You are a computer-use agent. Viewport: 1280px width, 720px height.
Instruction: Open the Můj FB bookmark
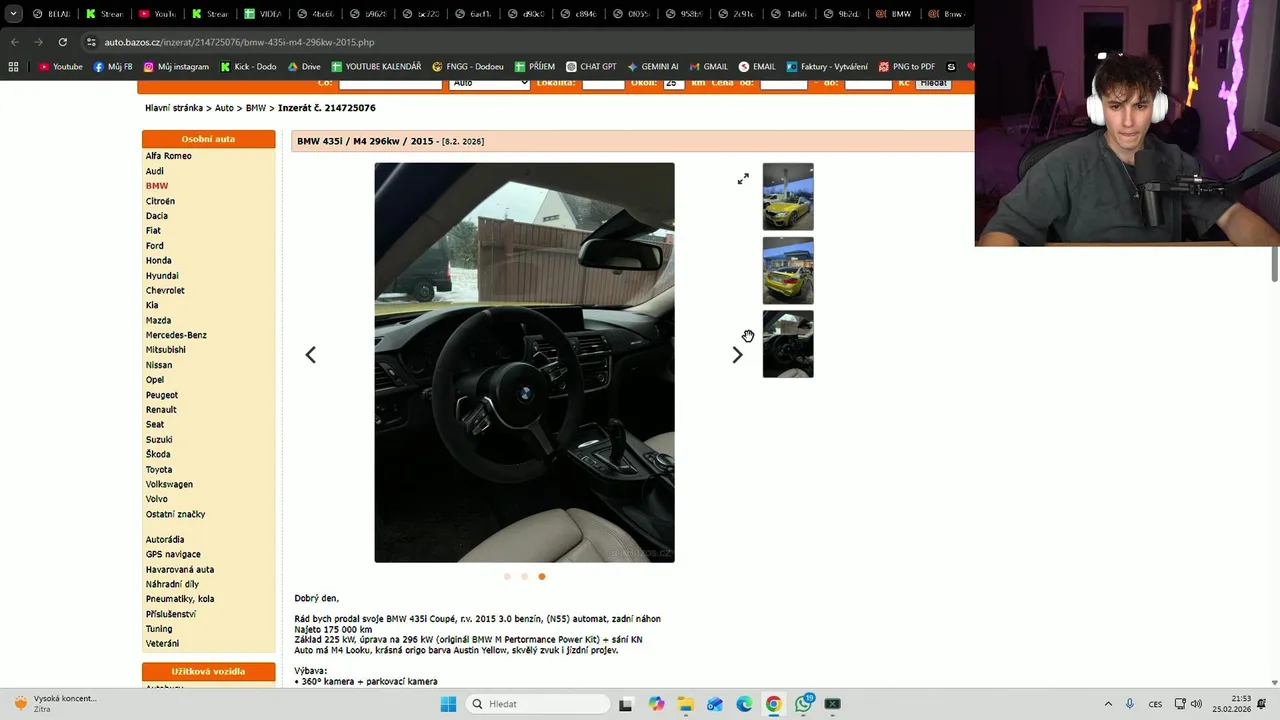click(x=113, y=67)
